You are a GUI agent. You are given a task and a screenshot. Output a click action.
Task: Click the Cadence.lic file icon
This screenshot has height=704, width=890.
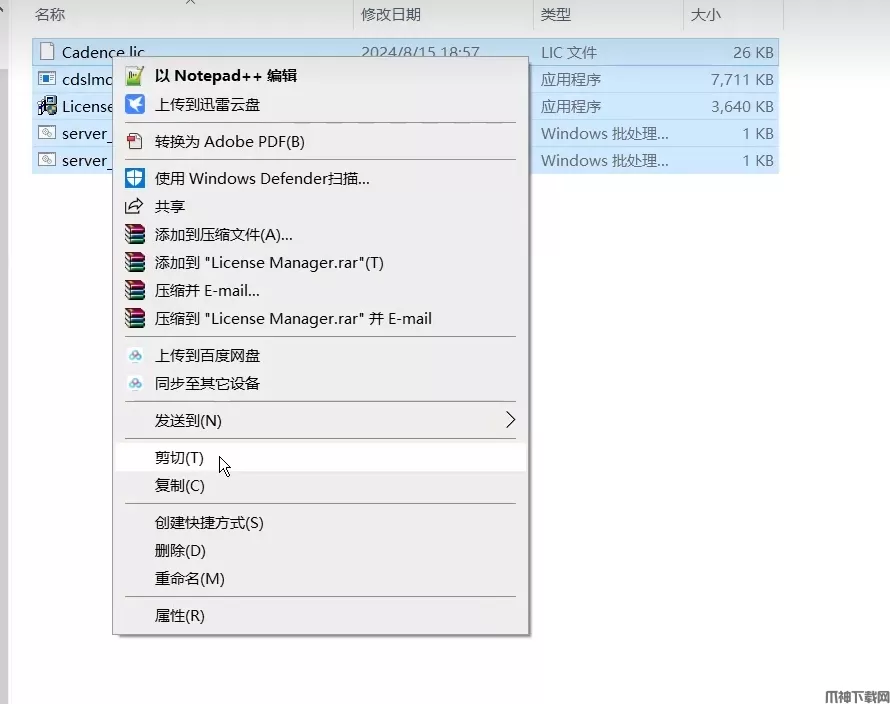(x=47, y=52)
